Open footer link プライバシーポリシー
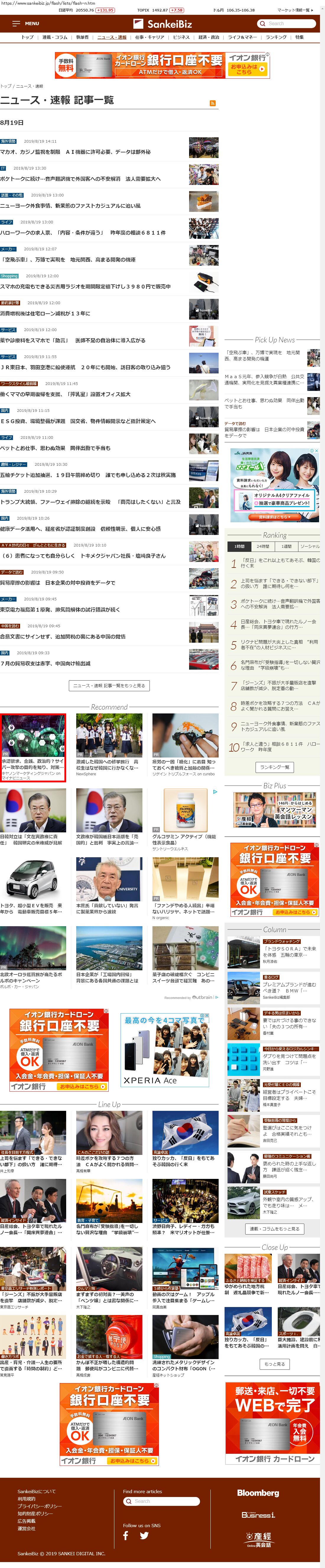This screenshot has width=325, height=1568. [40, 1506]
